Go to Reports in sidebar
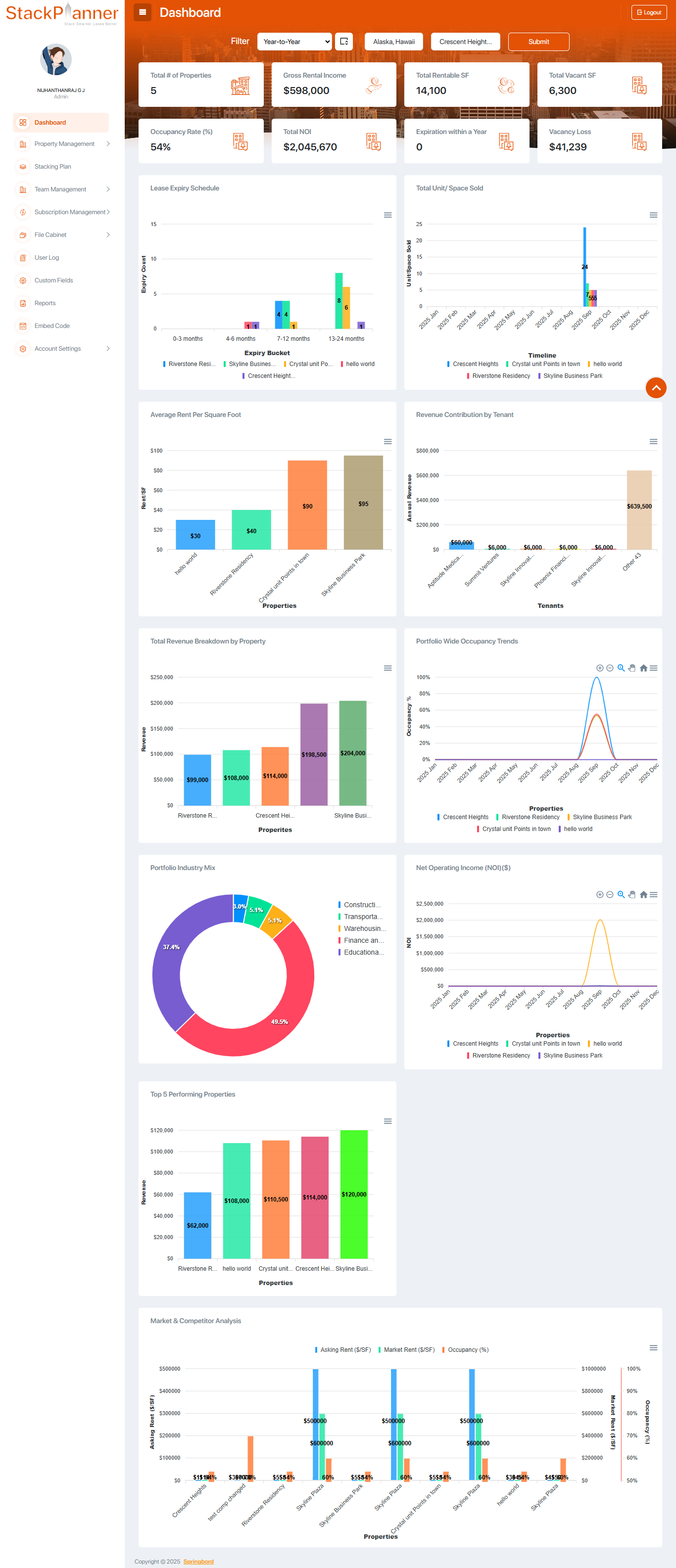Screen dimensions: 676x1568 tap(45, 303)
